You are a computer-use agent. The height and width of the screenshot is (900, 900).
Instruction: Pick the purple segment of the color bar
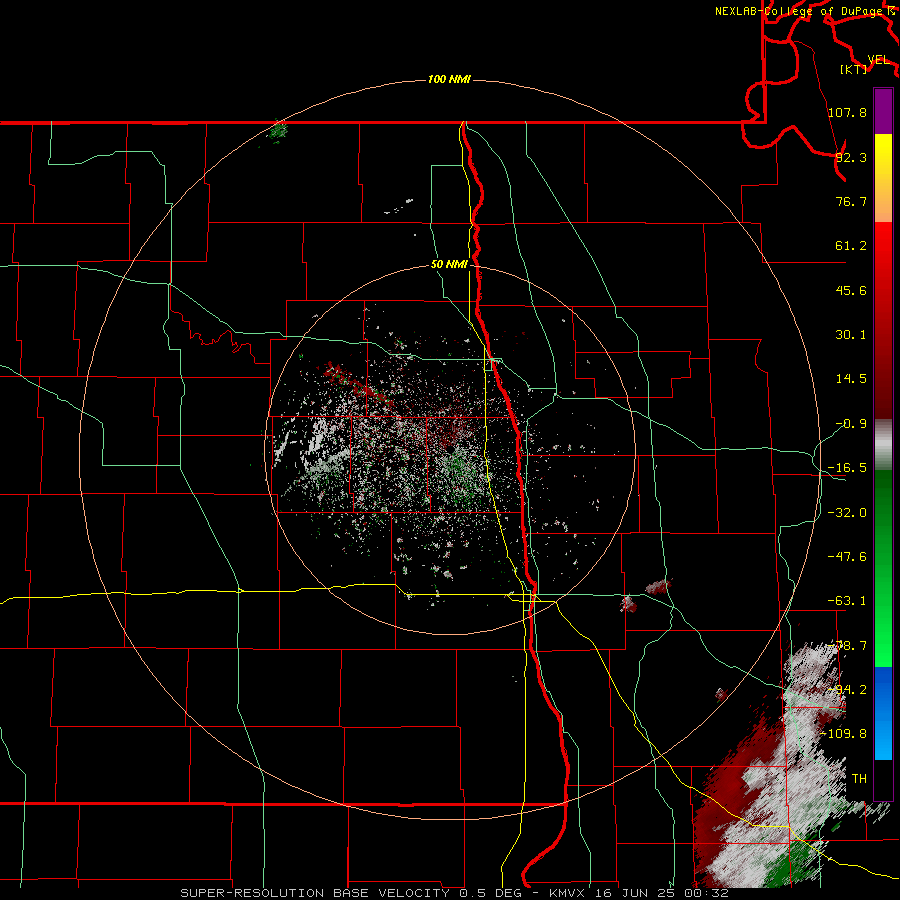point(883,111)
